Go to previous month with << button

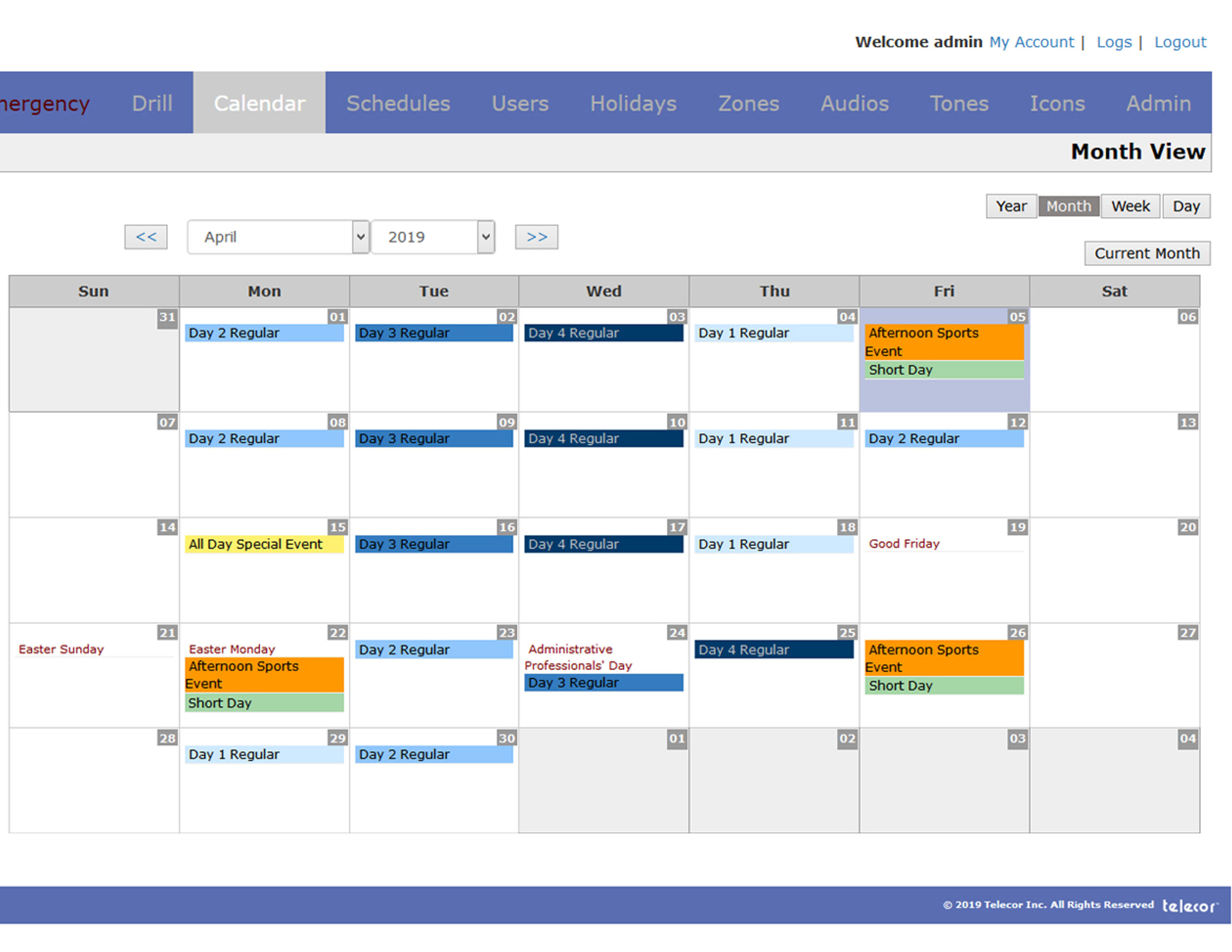click(145, 236)
